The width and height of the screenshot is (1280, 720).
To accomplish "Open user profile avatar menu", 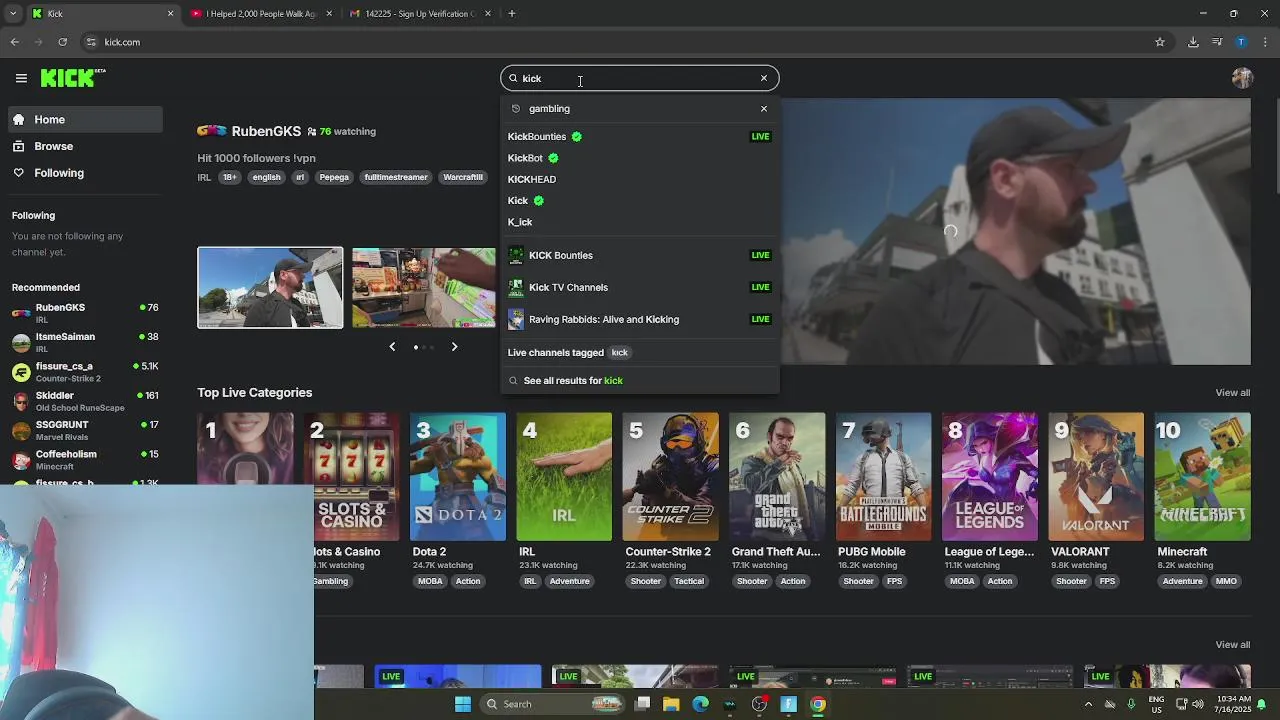I will point(1243,78).
